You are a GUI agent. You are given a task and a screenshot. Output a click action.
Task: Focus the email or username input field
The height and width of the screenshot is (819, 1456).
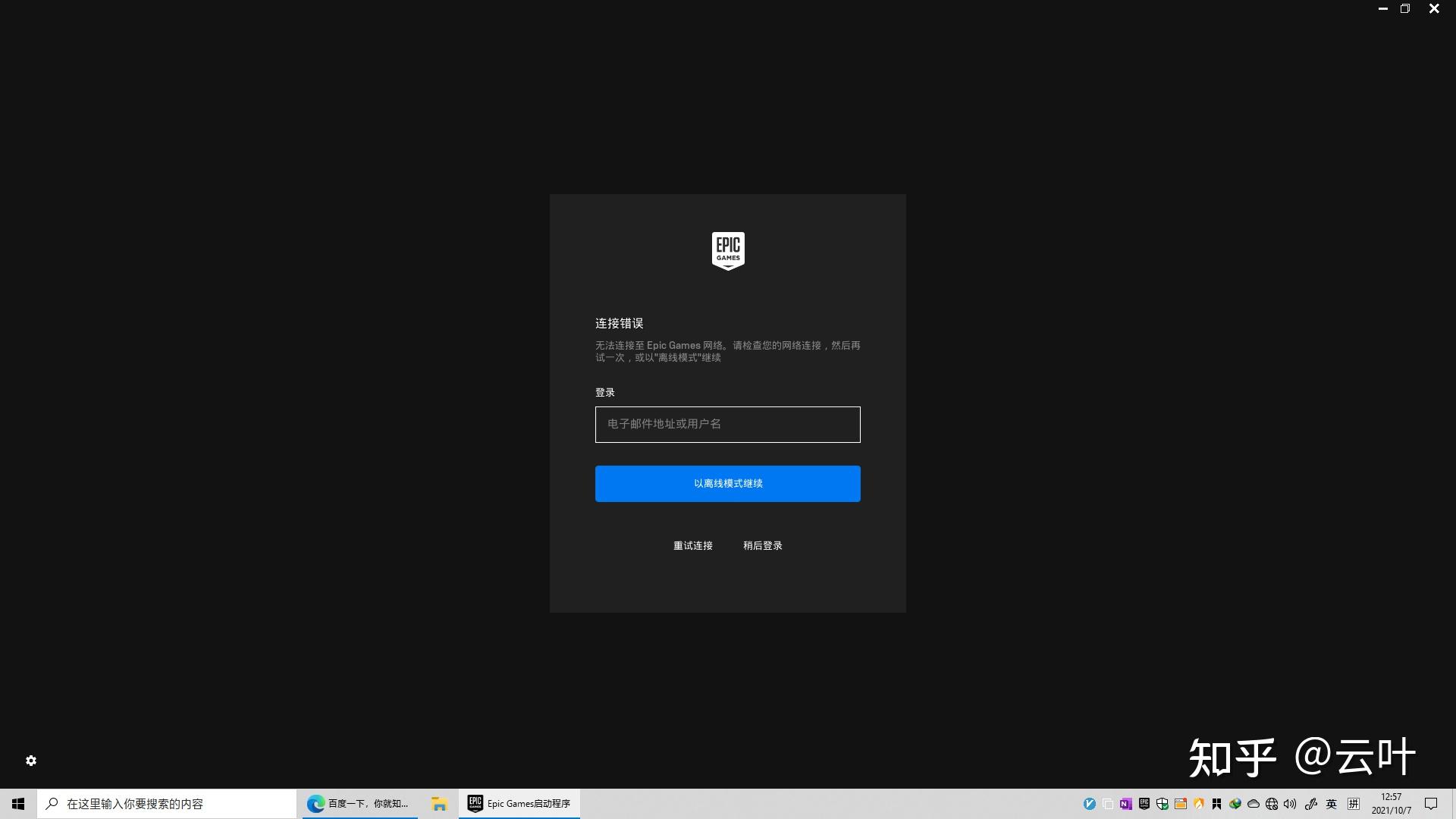pos(728,425)
